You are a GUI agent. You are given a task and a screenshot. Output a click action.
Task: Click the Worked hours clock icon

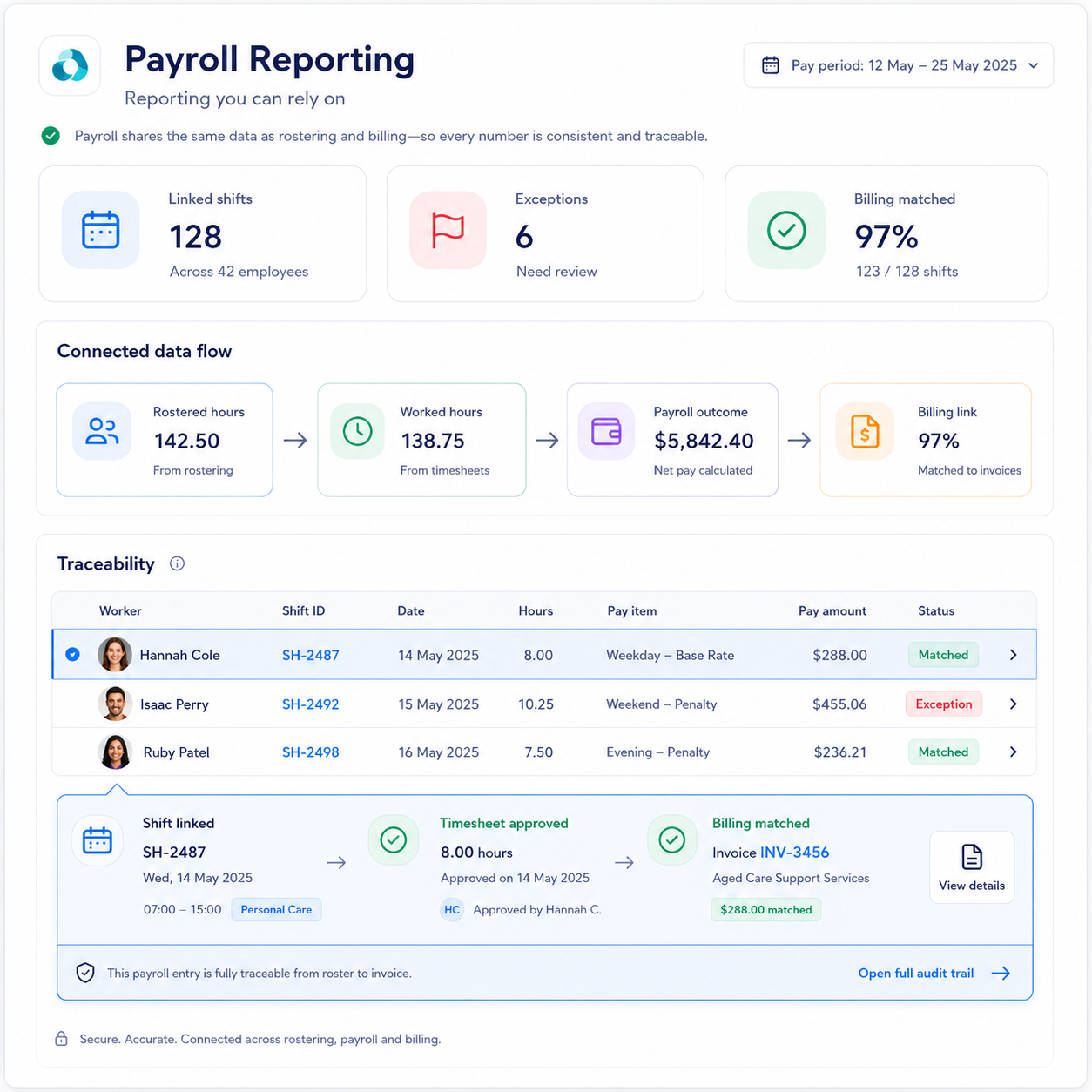pos(357,431)
